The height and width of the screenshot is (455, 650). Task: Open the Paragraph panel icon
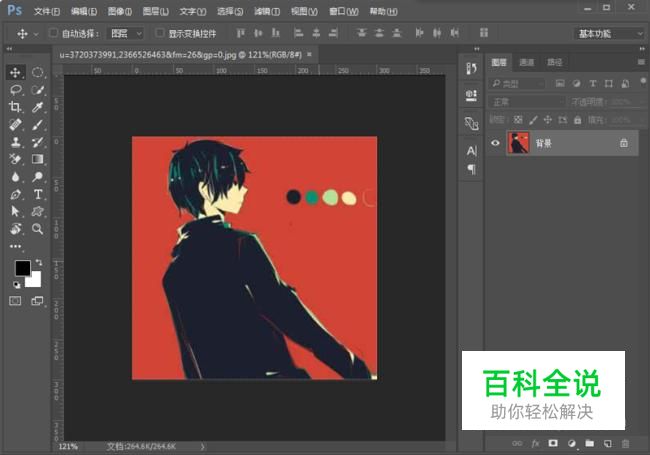click(471, 169)
